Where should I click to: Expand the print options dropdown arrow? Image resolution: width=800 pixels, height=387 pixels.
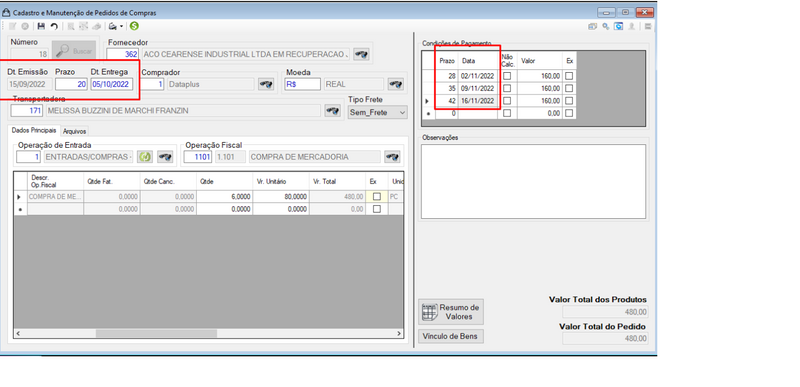(121, 26)
